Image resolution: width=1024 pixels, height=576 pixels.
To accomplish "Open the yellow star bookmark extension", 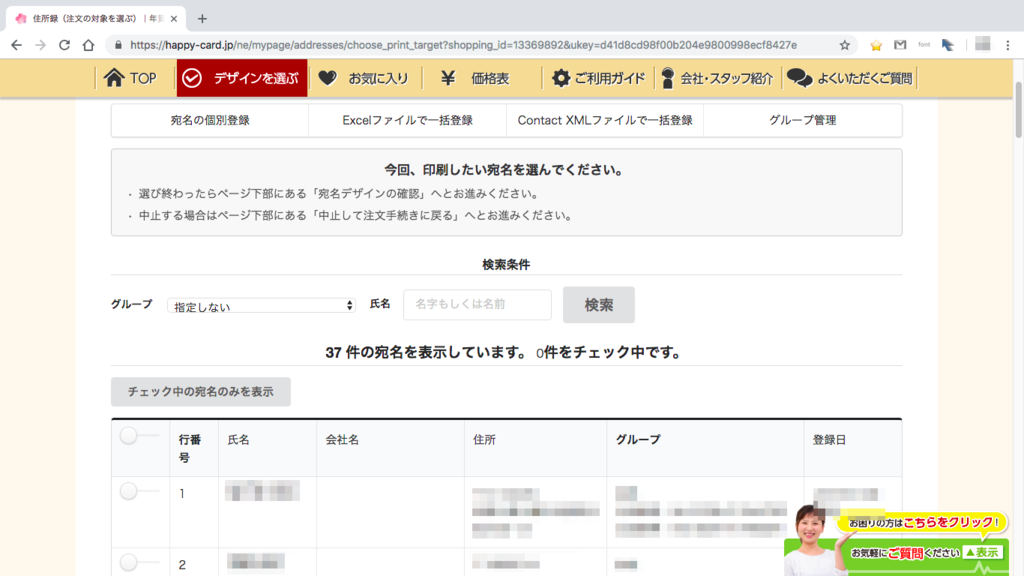I will tap(876, 45).
